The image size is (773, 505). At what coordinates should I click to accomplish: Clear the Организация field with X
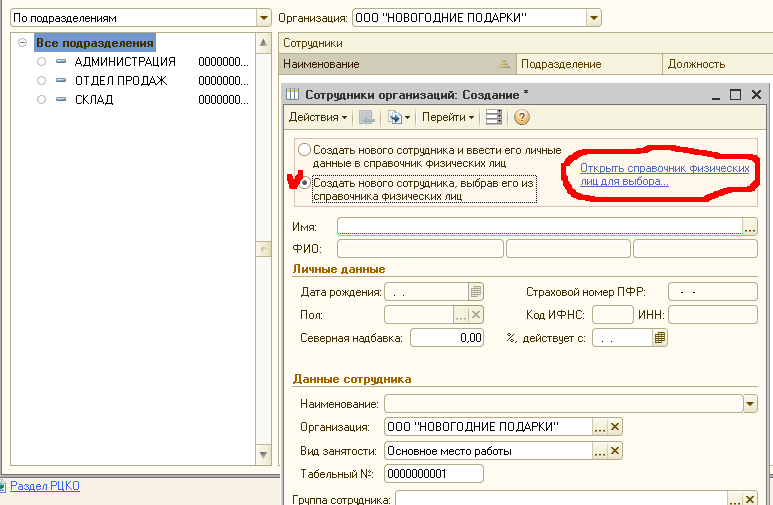(615, 427)
